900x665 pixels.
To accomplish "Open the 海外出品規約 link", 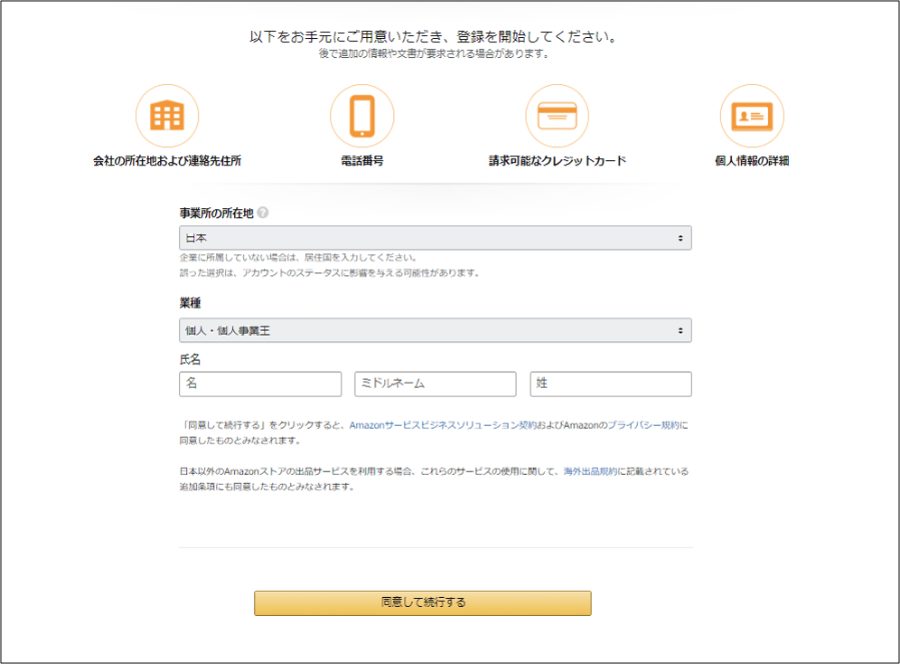I will click(x=590, y=471).
